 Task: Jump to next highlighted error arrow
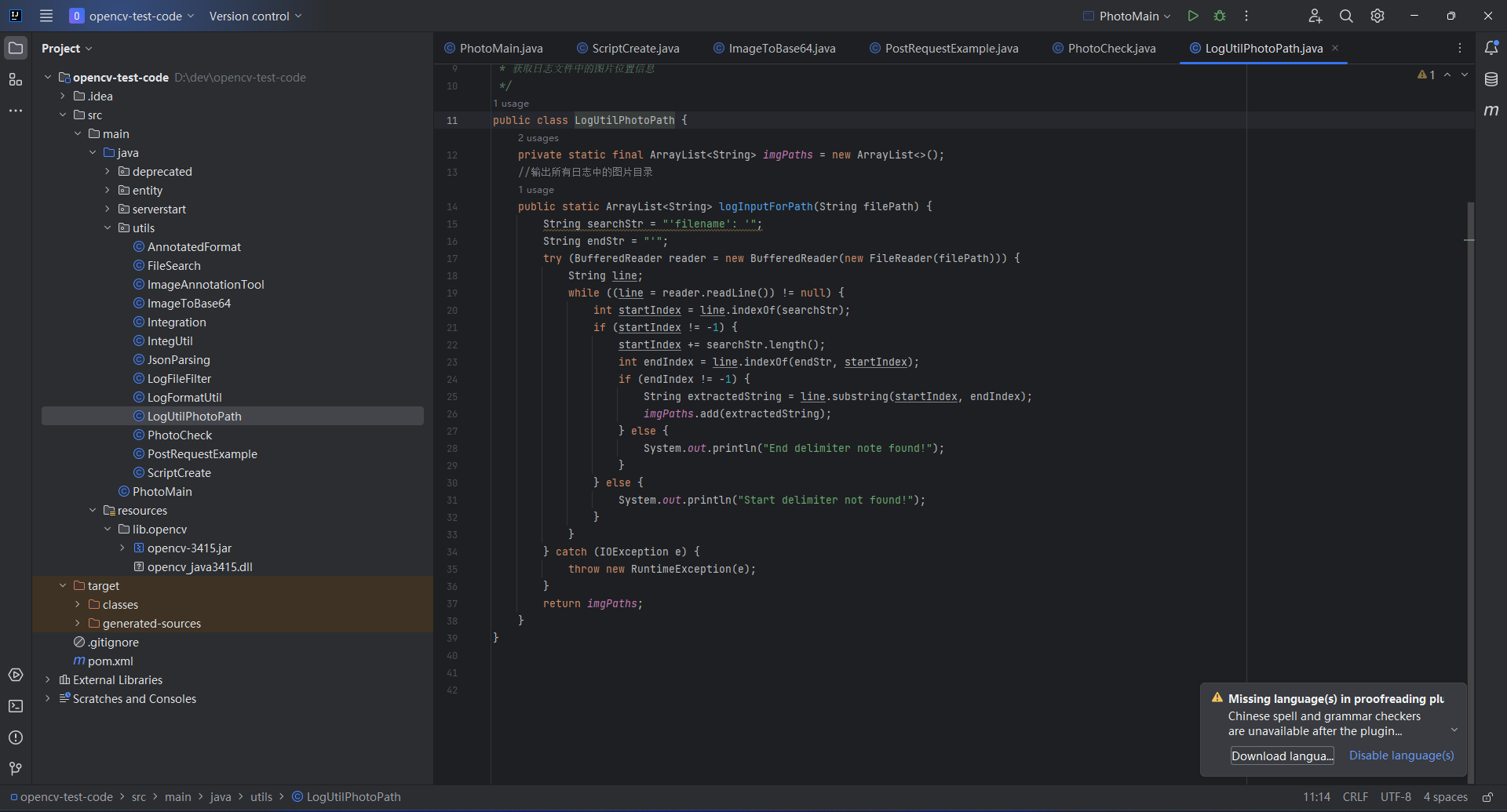click(x=1465, y=75)
